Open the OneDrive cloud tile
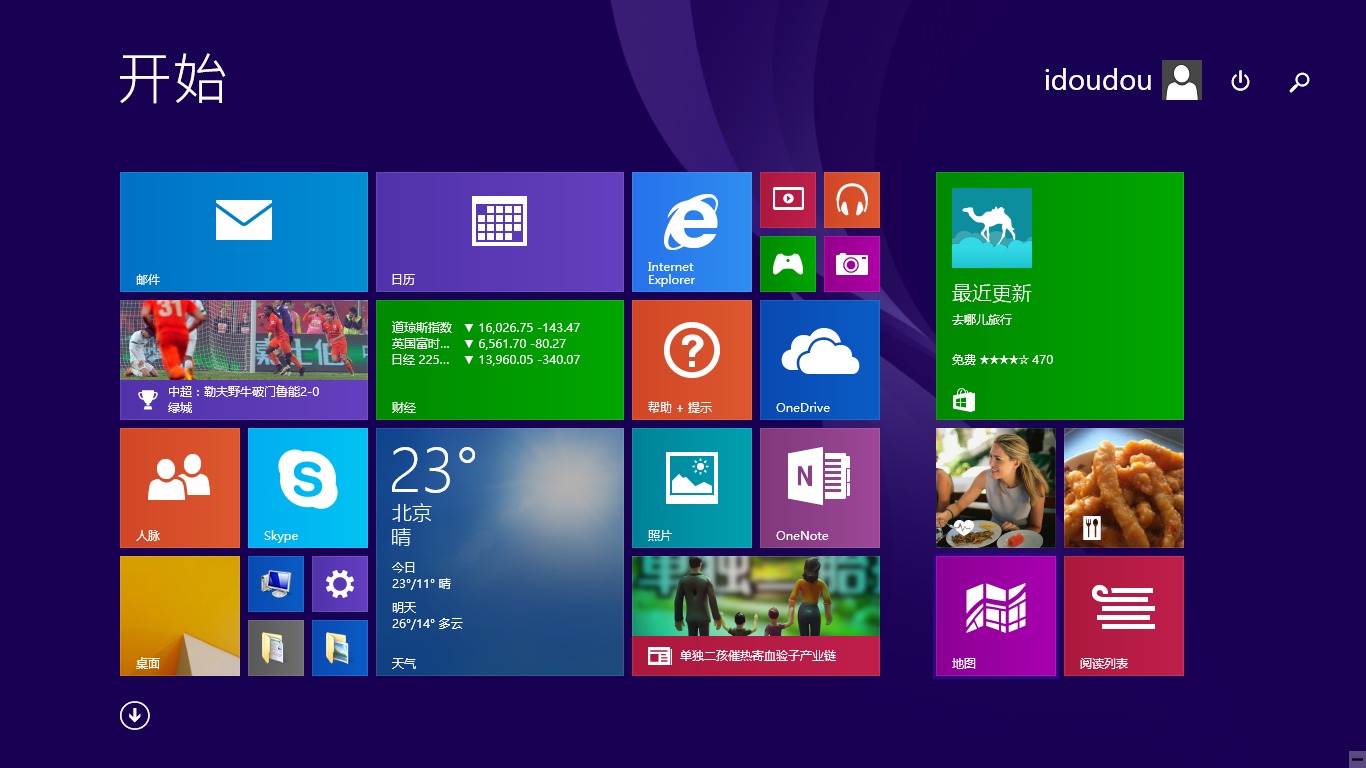Screen dimensions: 1366x768 click(819, 359)
